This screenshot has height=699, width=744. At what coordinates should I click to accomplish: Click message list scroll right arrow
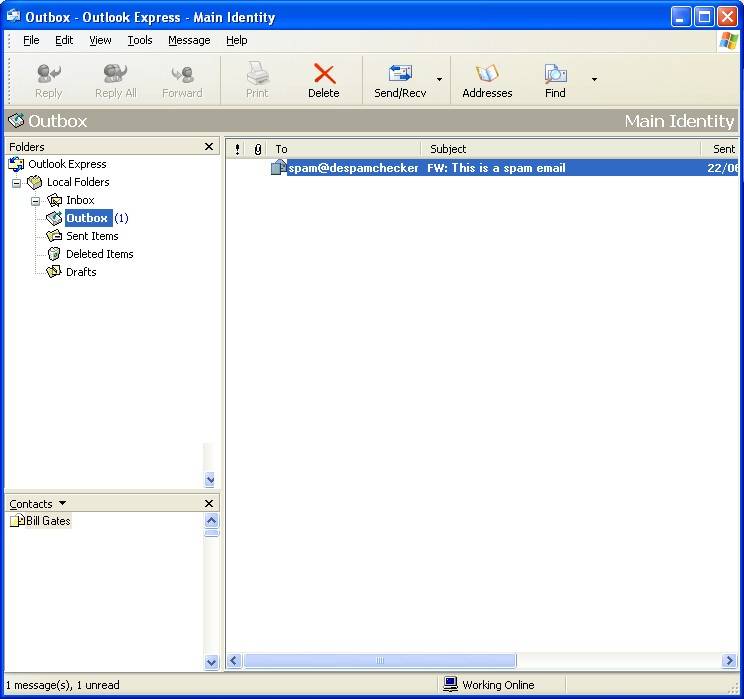(729, 661)
